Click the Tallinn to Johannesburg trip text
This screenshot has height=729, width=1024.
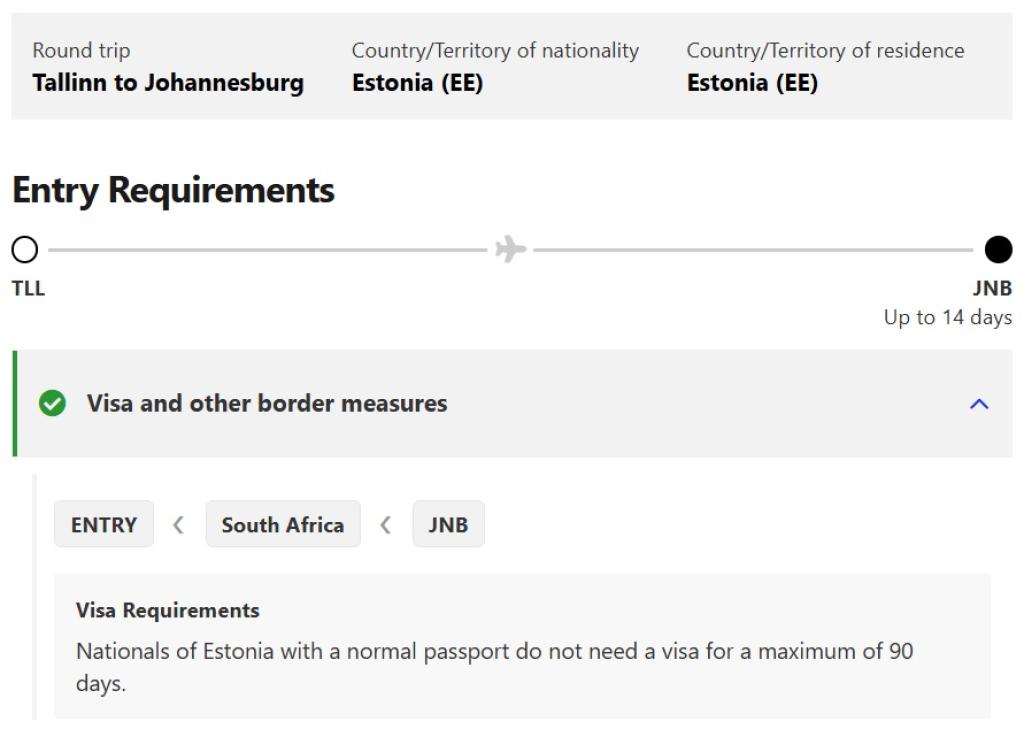168,83
